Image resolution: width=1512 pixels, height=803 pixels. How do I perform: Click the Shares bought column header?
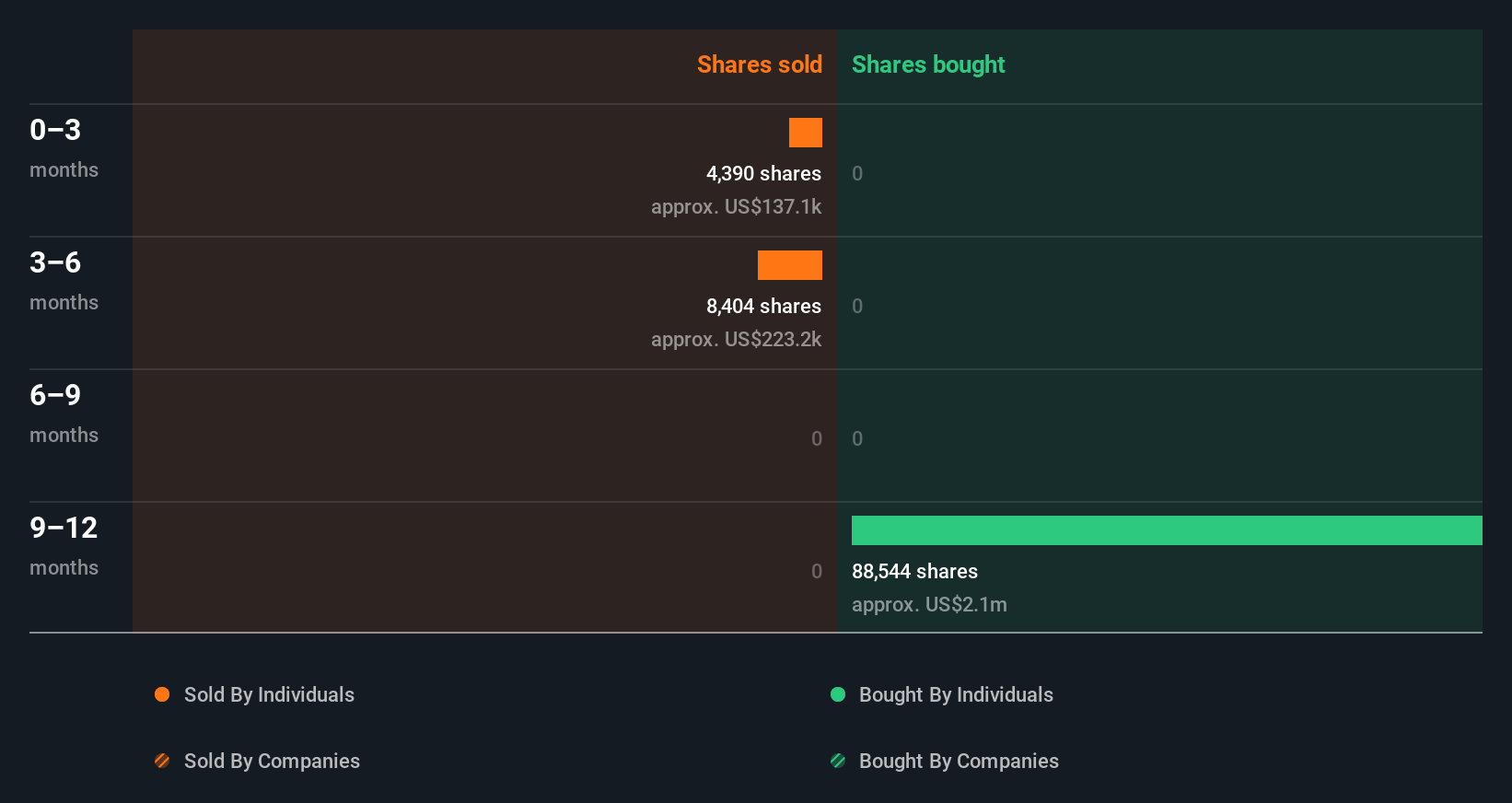(928, 64)
